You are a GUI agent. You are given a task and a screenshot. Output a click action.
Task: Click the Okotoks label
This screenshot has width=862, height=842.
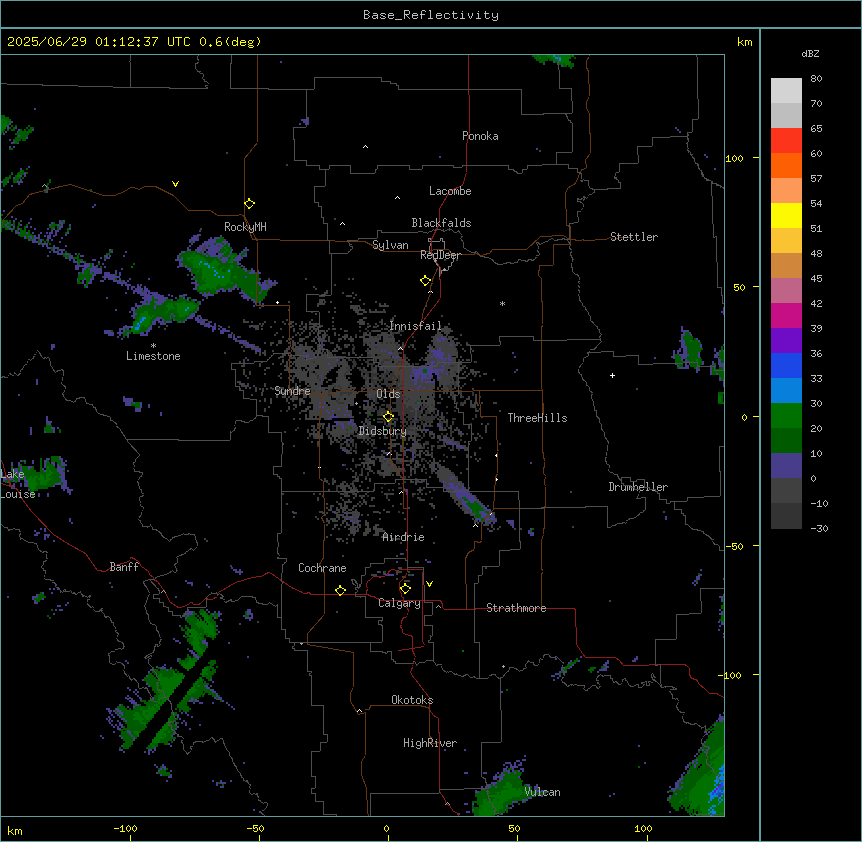click(412, 700)
